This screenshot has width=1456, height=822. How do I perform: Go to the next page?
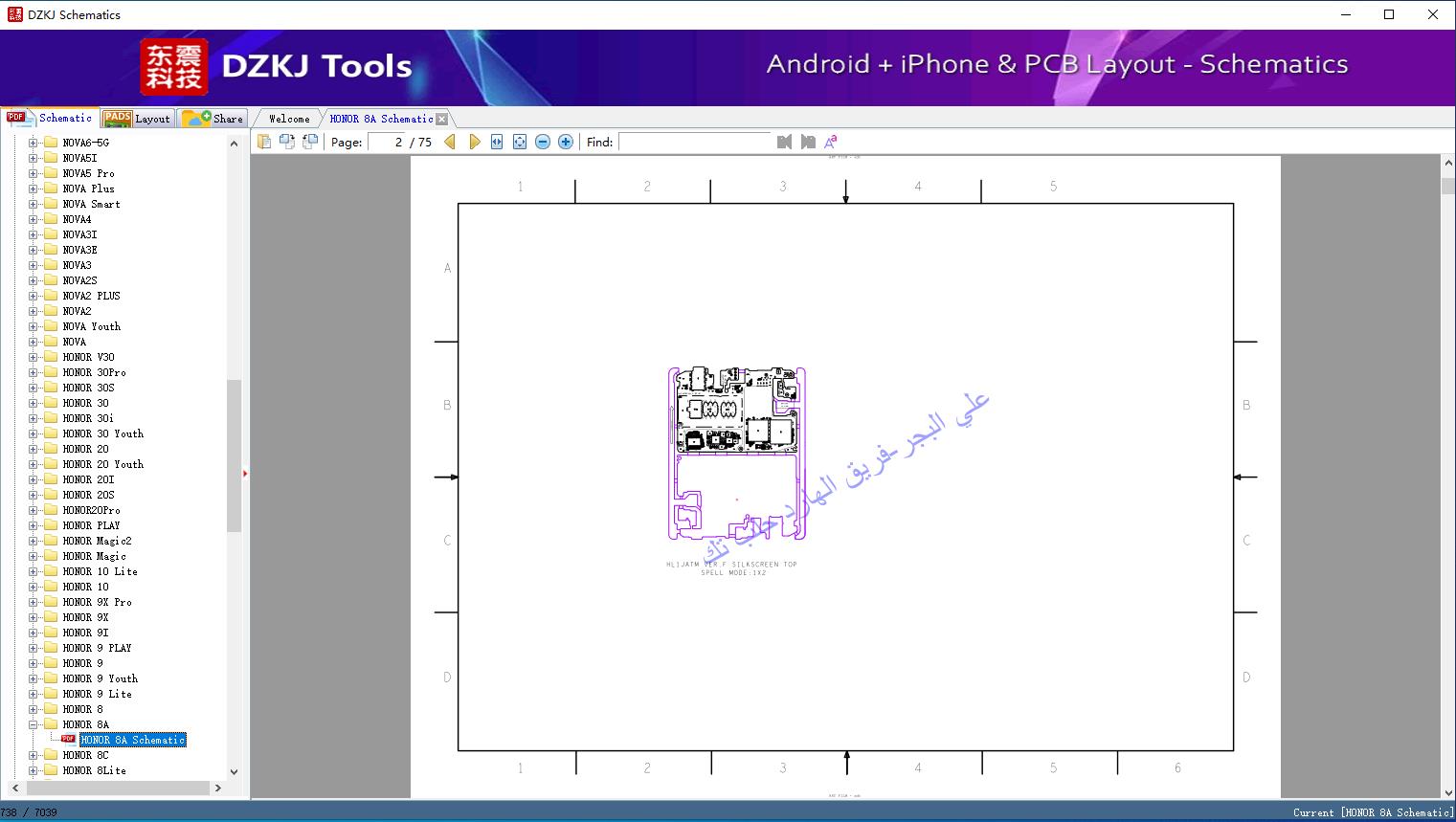(475, 142)
